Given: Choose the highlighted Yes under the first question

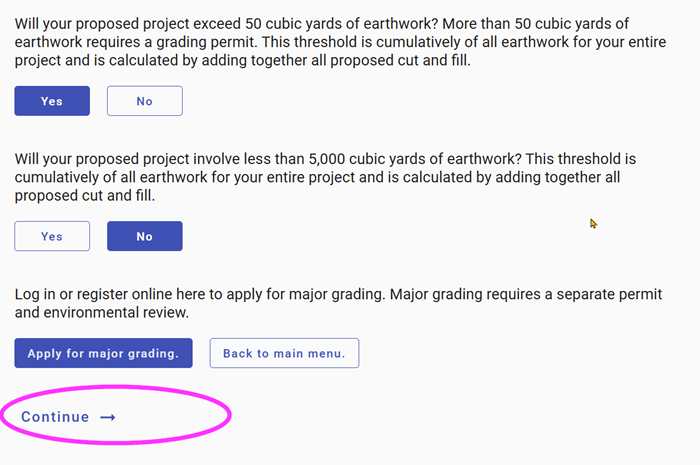Looking at the screenshot, I should pyautogui.click(x=52, y=101).
